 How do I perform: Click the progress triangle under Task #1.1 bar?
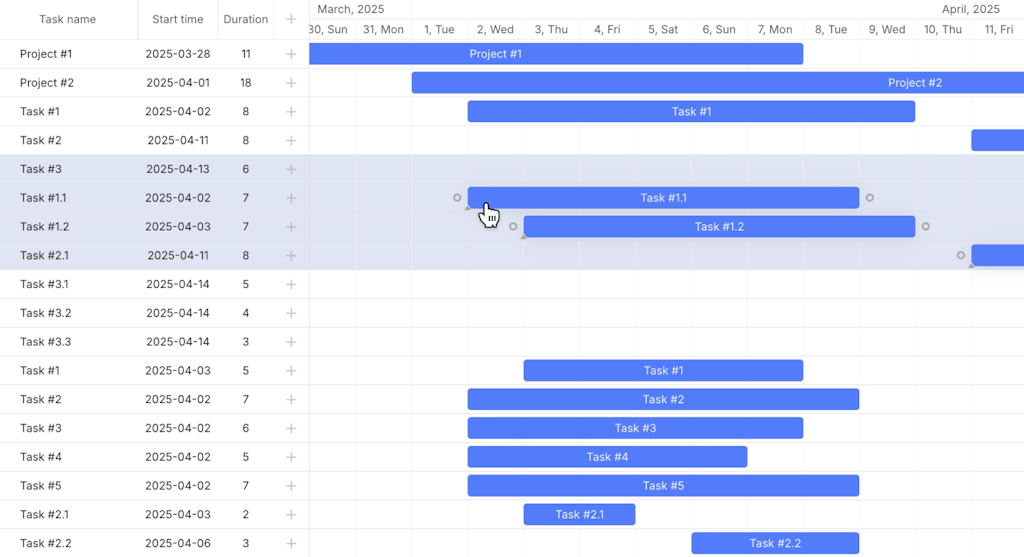pyautogui.click(x=468, y=208)
